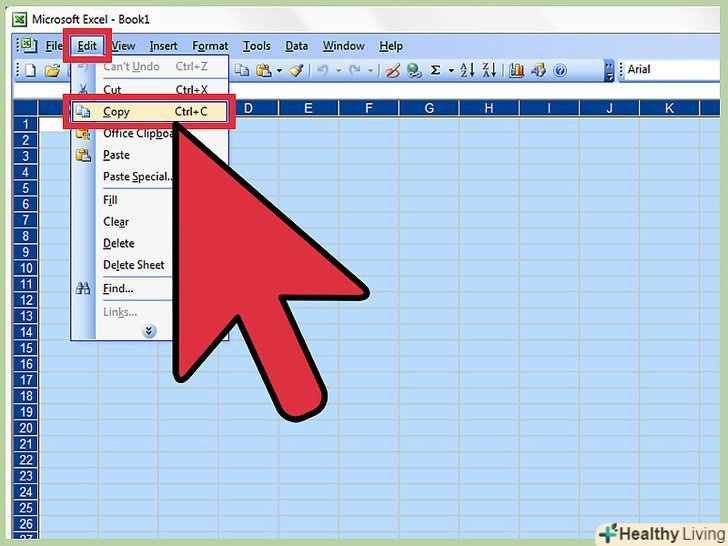728x546 pixels.
Task: Choose Copy from the Edit menu
Action: [x=150, y=112]
